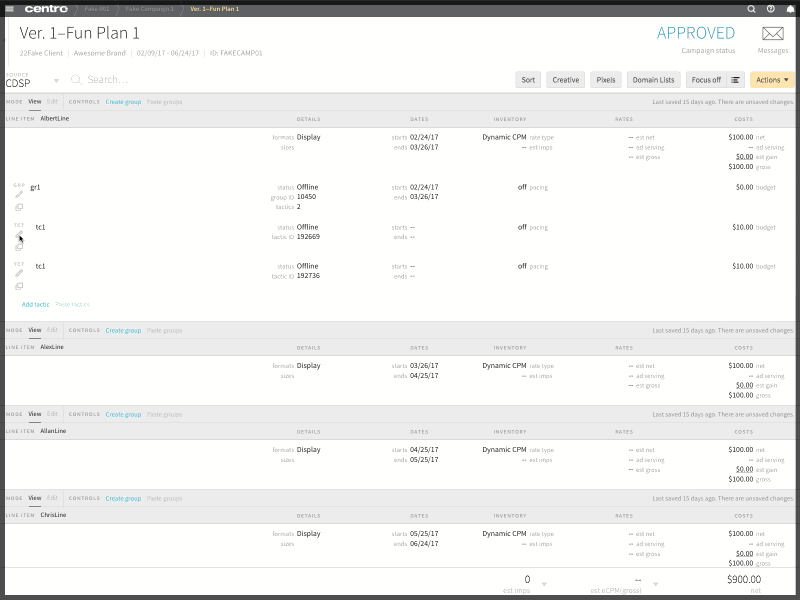Click inside the Search input field
The image size is (800, 600).
point(130,79)
